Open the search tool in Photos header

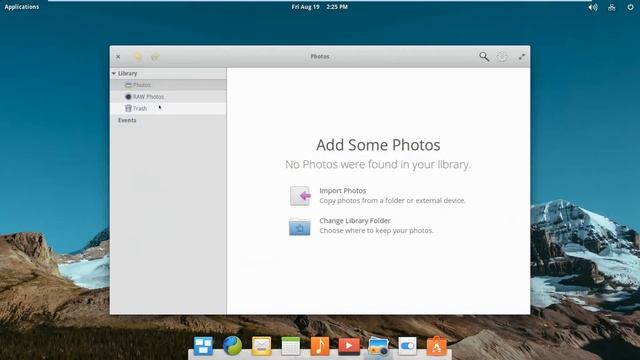tap(484, 57)
